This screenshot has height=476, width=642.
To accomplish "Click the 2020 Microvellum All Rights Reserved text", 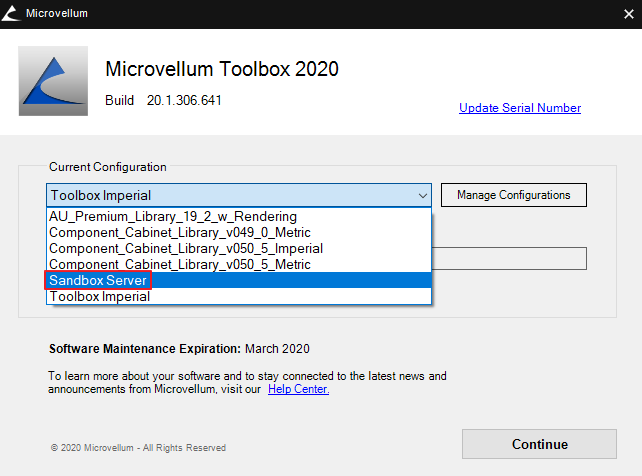I will [138, 448].
